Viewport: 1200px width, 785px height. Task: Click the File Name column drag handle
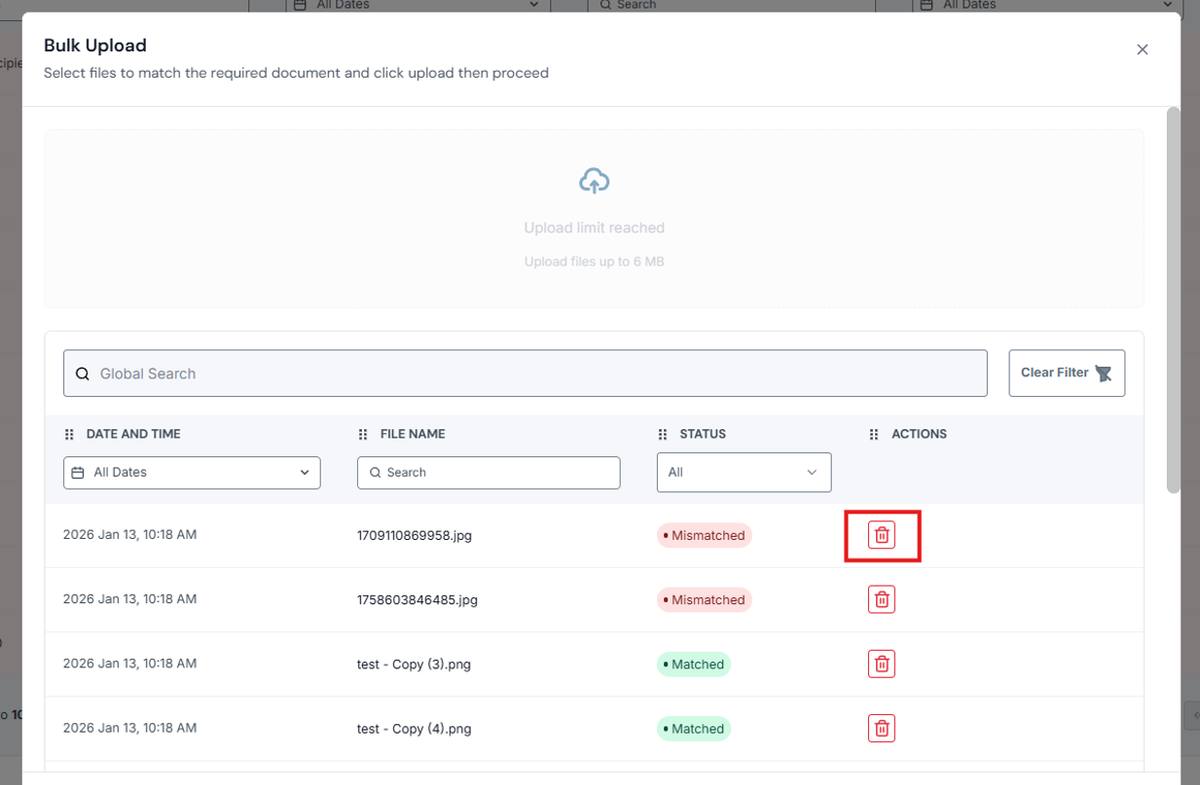(x=363, y=434)
